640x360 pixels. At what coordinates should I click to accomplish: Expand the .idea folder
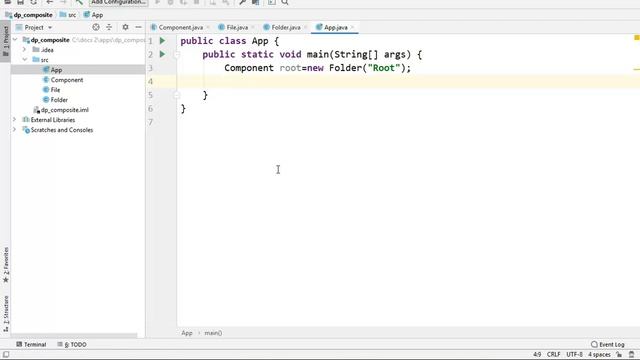(24, 49)
